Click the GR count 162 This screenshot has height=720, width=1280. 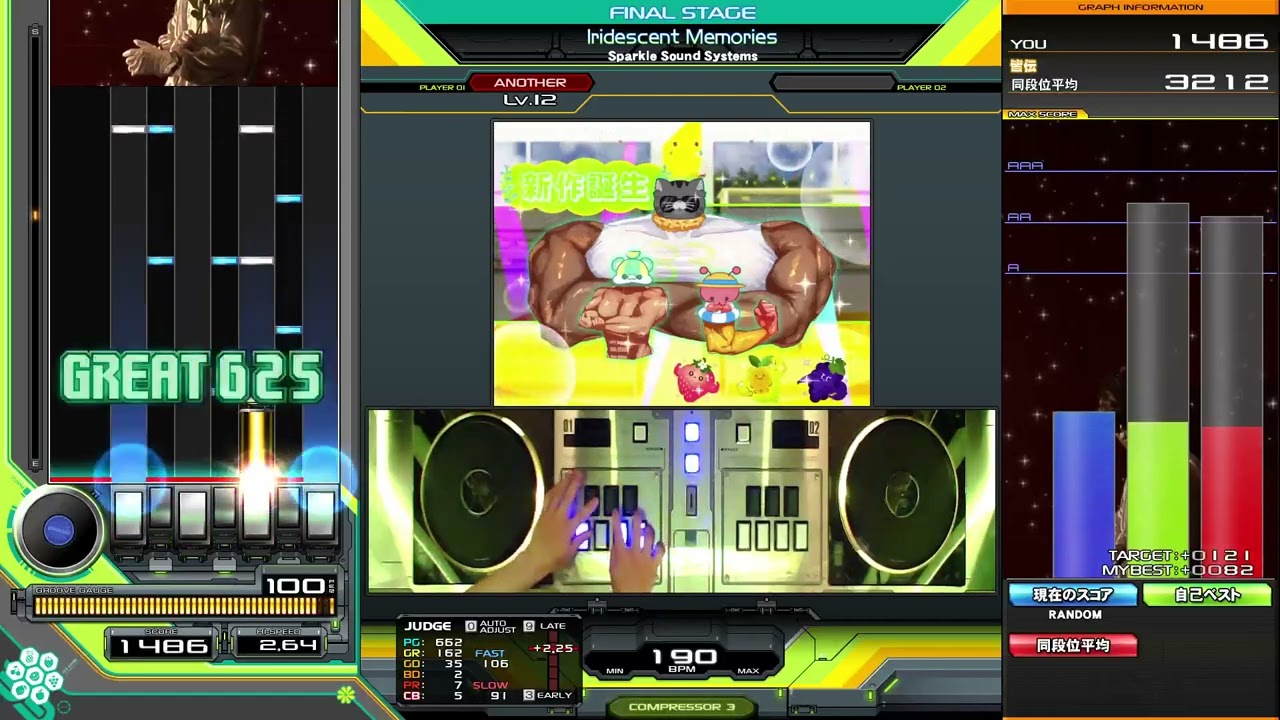click(x=448, y=653)
